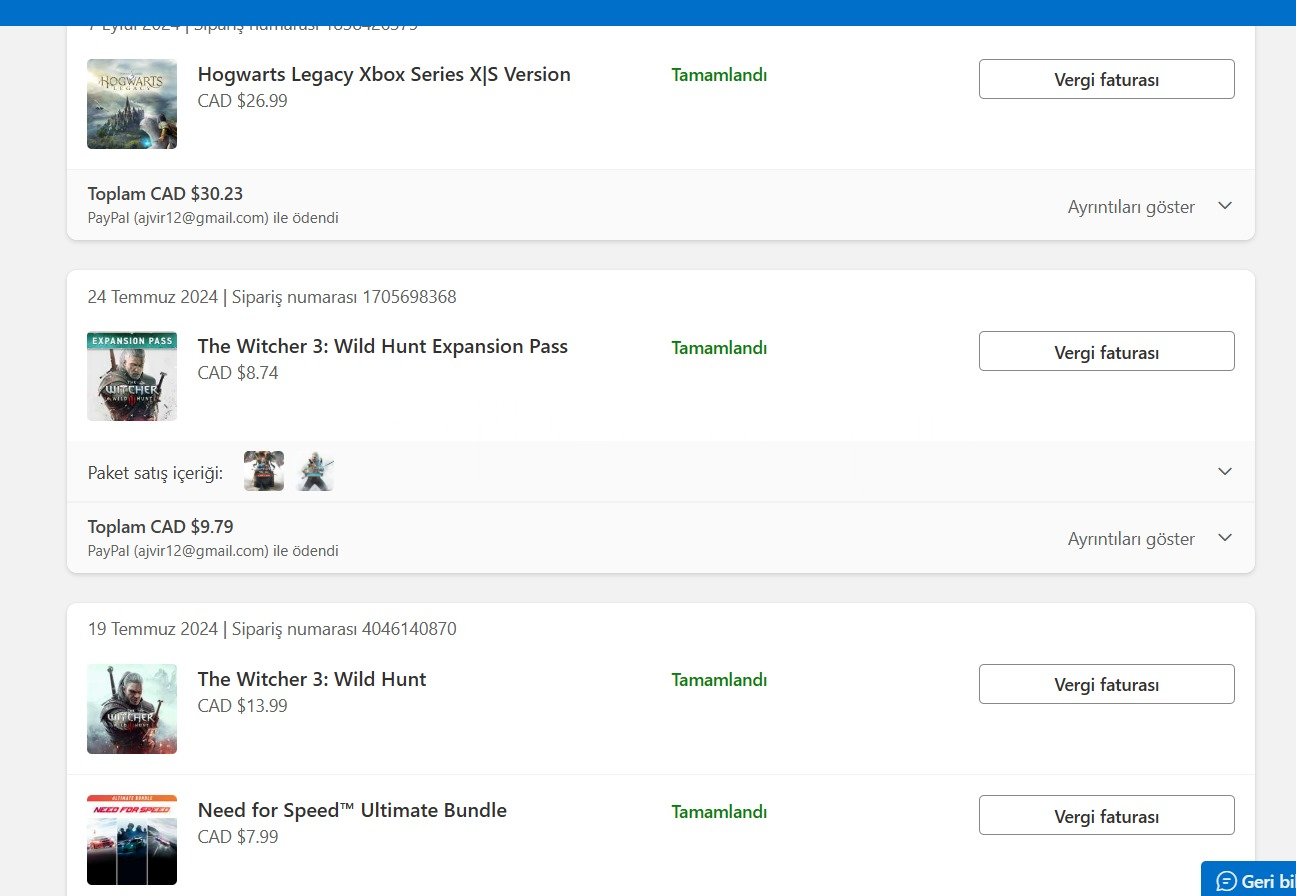The image size is (1296, 896).
Task: Click Tamamlandı status for The Witcher 3: Wild Hunt
Action: point(719,680)
